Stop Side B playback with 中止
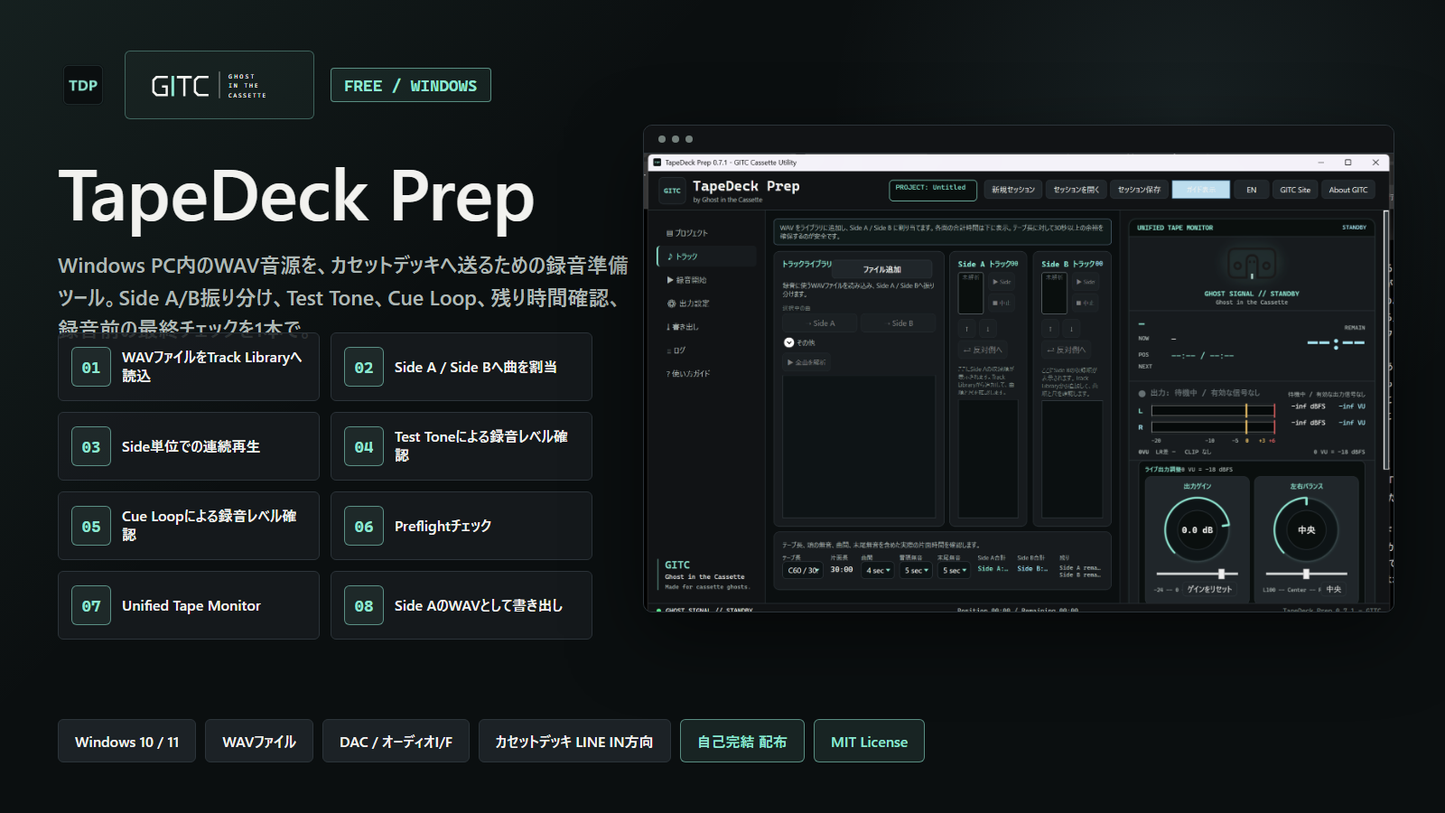1445x813 pixels. (1086, 302)
